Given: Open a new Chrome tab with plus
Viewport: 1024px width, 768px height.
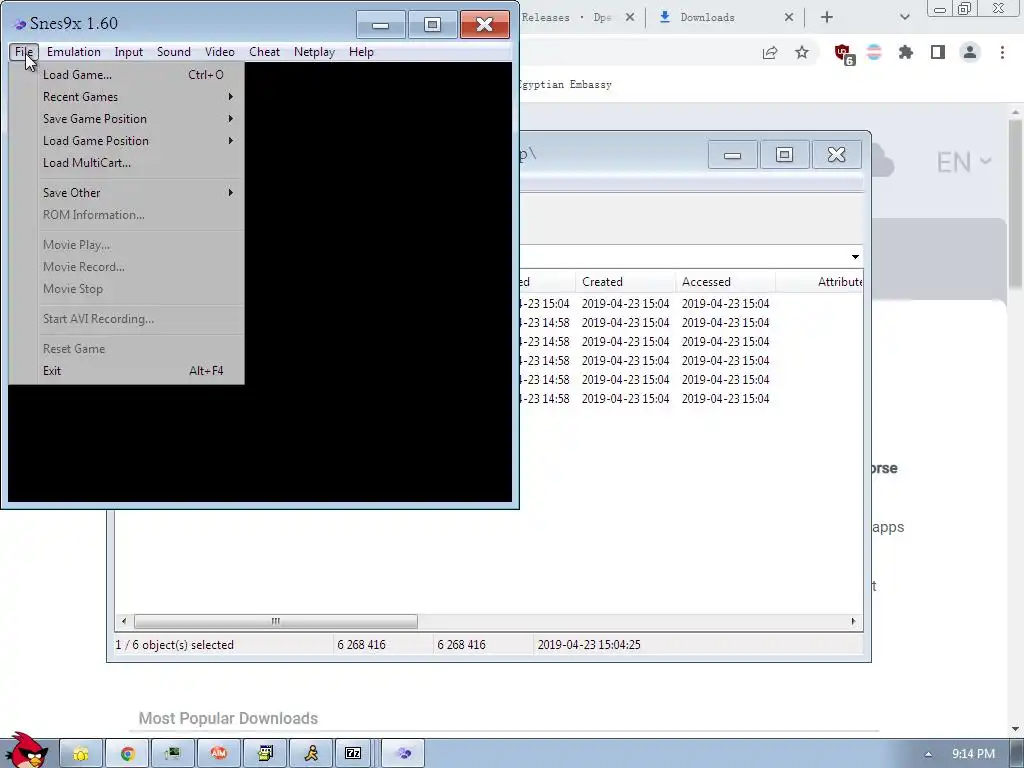Looking at the screenshot, I should click(x=827, y=18).
